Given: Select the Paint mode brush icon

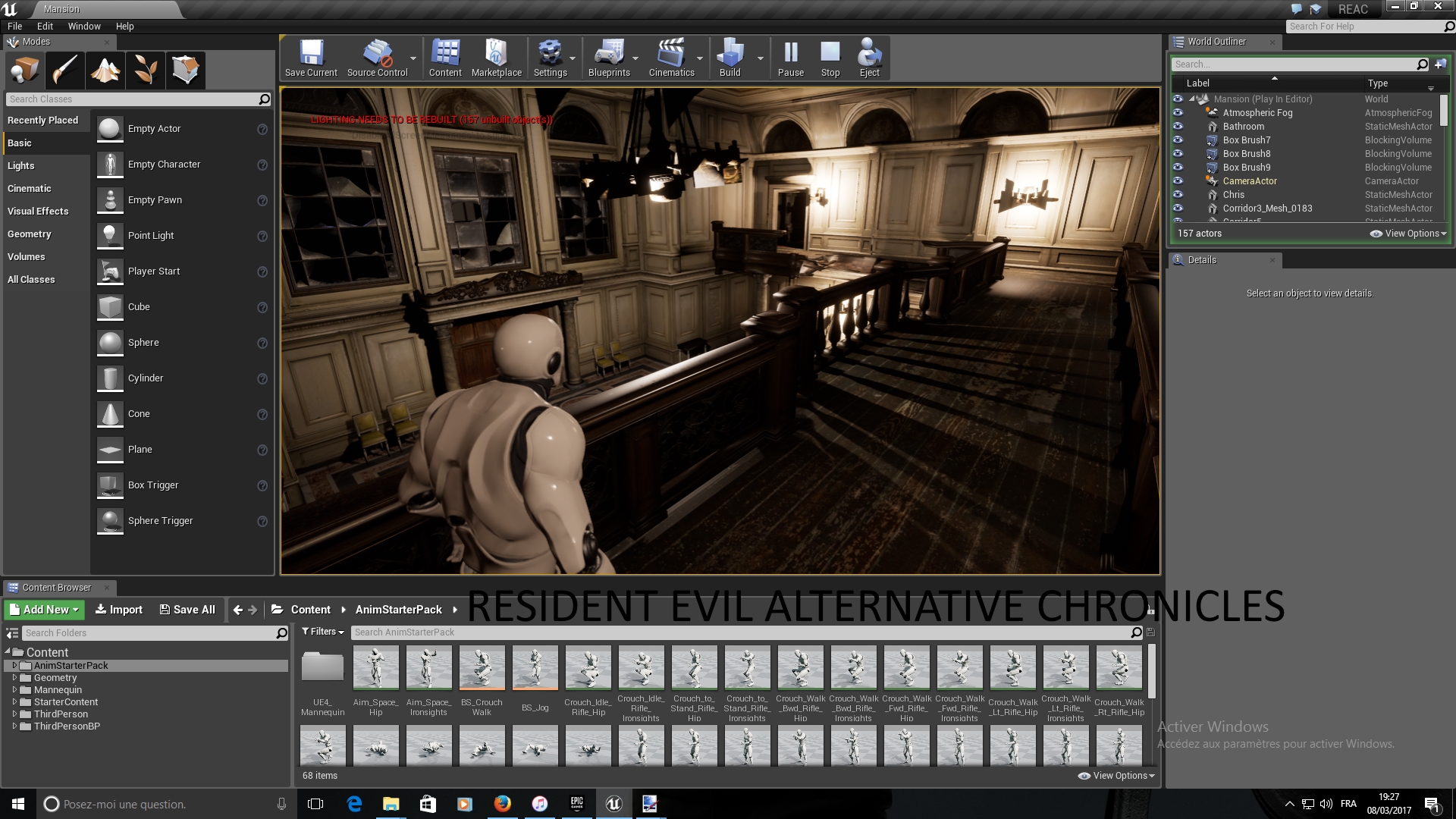Looking at the screenshot, I should (64, 70).
